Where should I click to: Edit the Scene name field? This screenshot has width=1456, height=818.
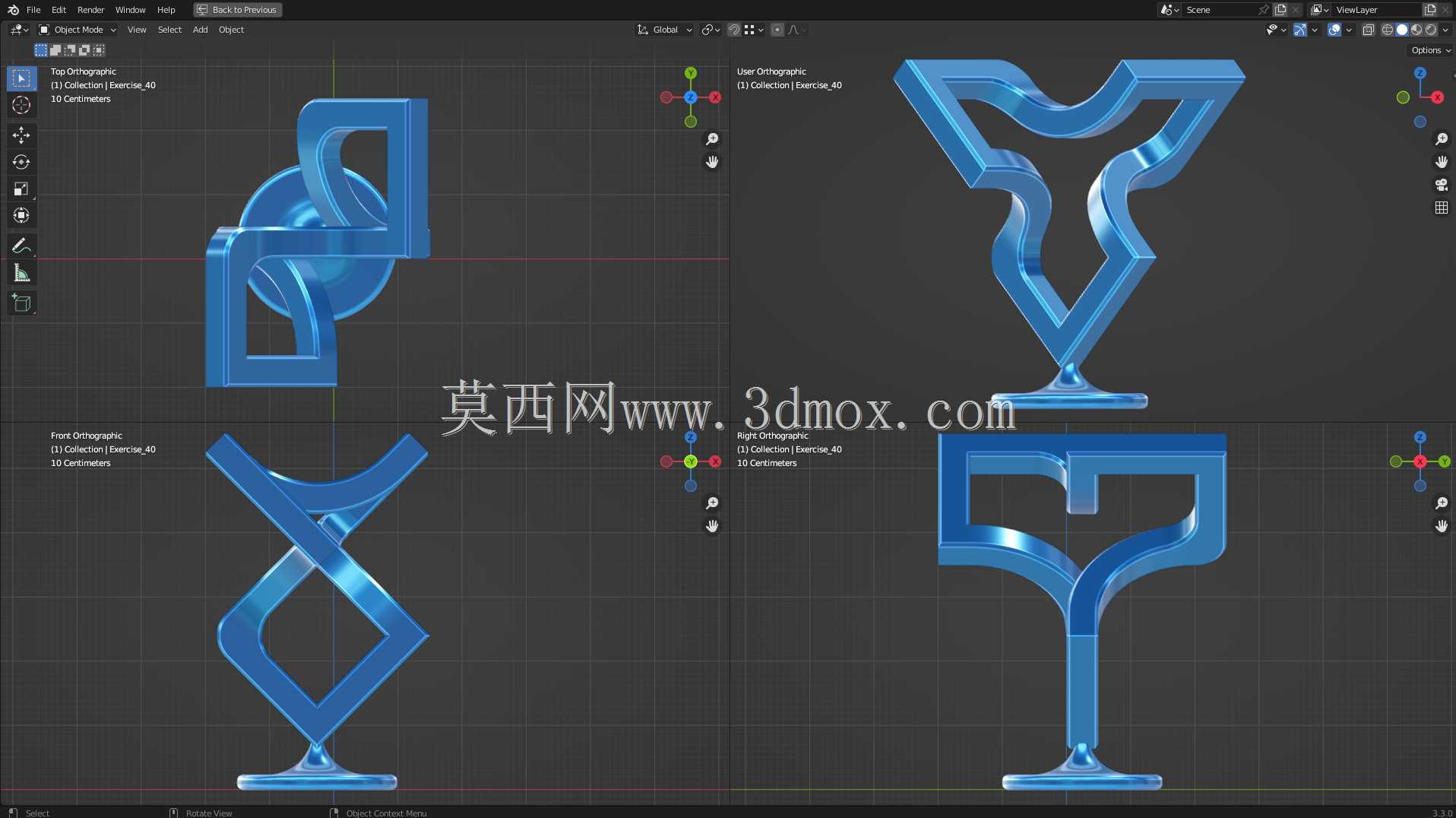[x=1219, y=10]
